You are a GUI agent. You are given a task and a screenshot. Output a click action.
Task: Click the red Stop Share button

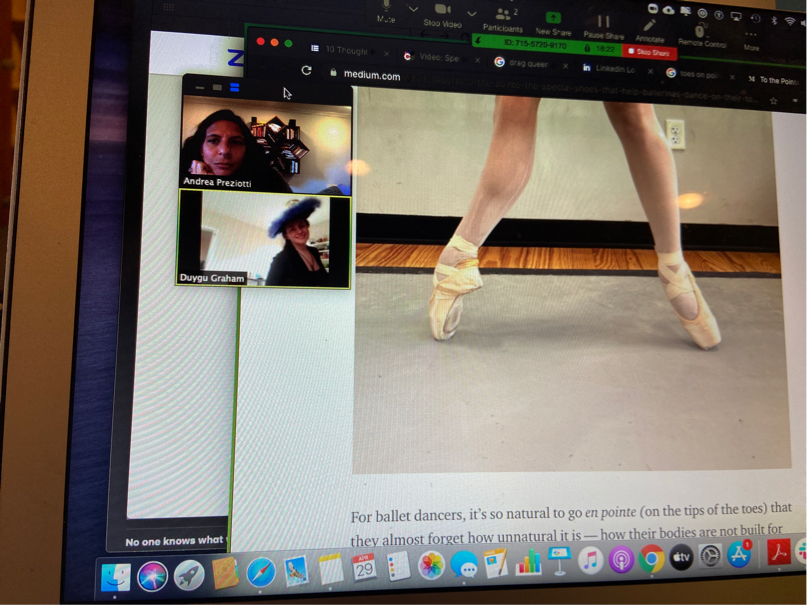tap(649, 52)
